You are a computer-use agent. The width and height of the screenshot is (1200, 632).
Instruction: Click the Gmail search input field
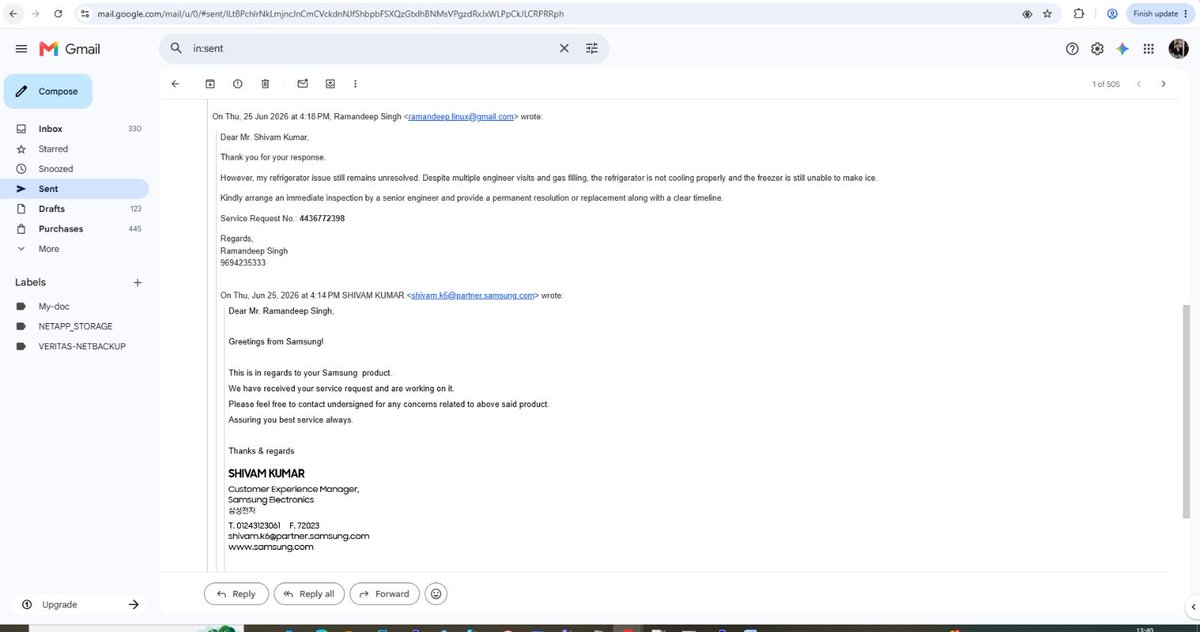[x=370, y=48]
